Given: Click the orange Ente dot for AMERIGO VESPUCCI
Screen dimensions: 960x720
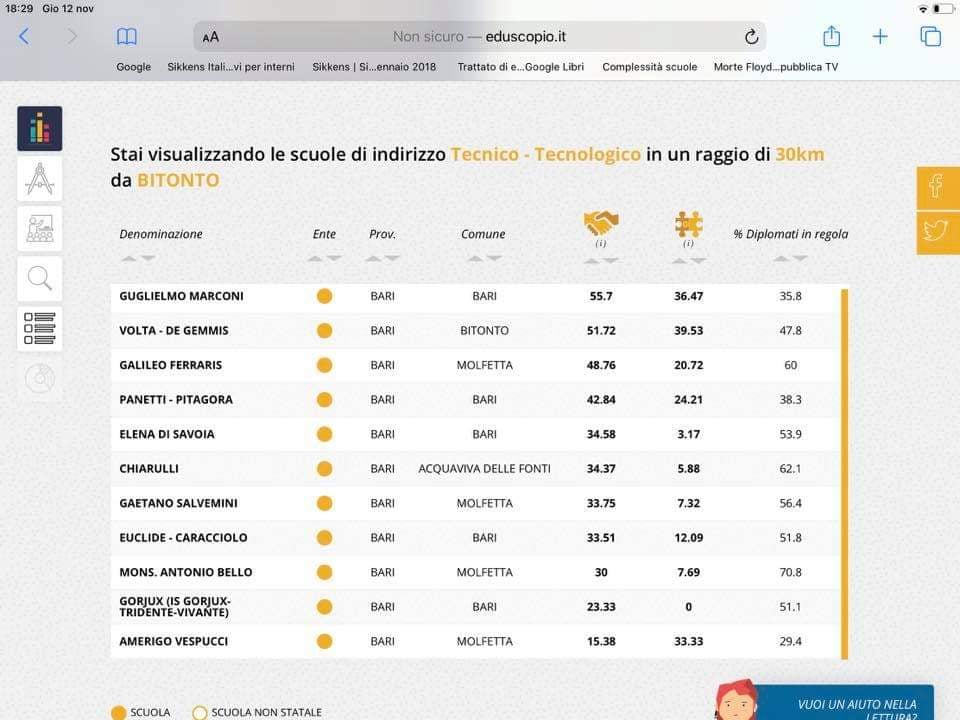Looking at the screenshot, I should click(324, 642).
